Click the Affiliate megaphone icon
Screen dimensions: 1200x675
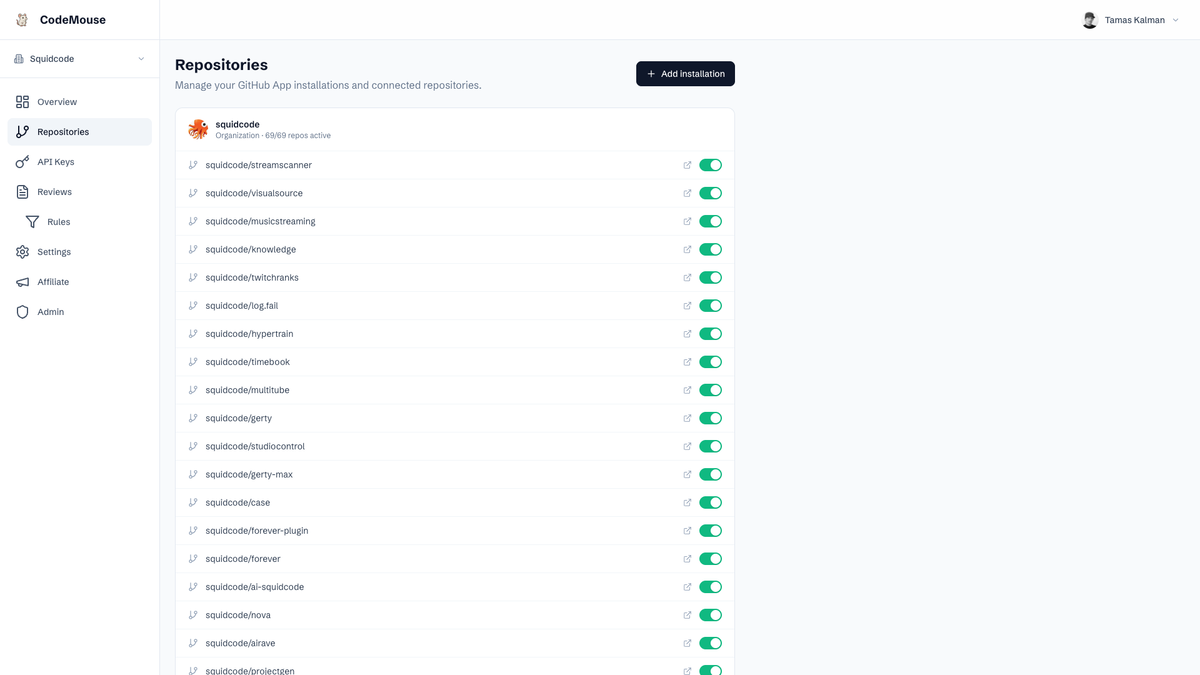pyautogui.click(x=22, y=282)
